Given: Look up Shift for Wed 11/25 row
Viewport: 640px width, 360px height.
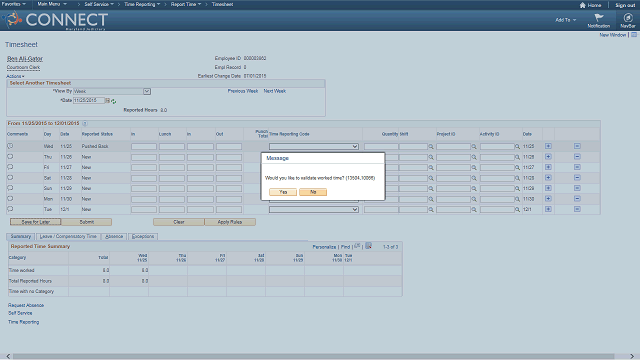Looking at the screenshot, I should [431, 147].
